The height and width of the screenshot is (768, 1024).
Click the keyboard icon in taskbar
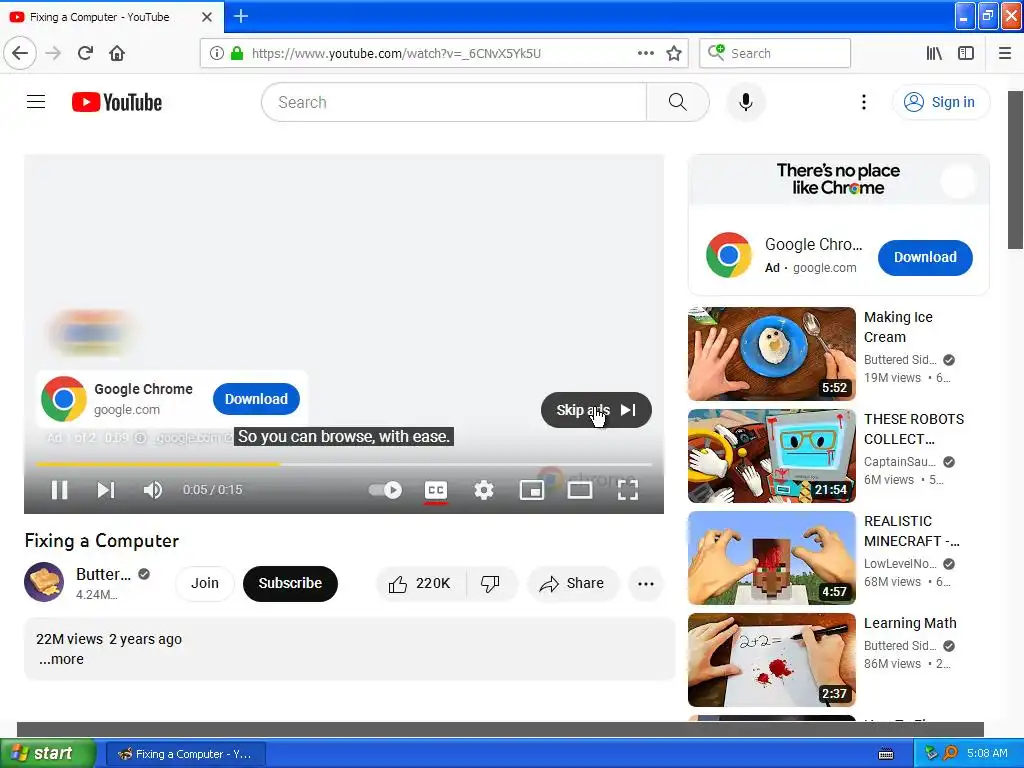(x=886, y=754)
